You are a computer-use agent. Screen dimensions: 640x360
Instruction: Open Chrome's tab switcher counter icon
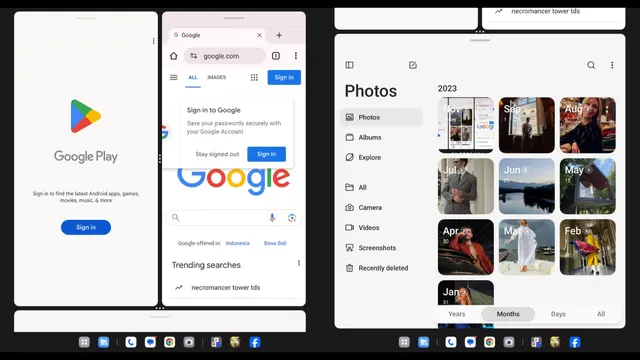click(x=276, y=56)
